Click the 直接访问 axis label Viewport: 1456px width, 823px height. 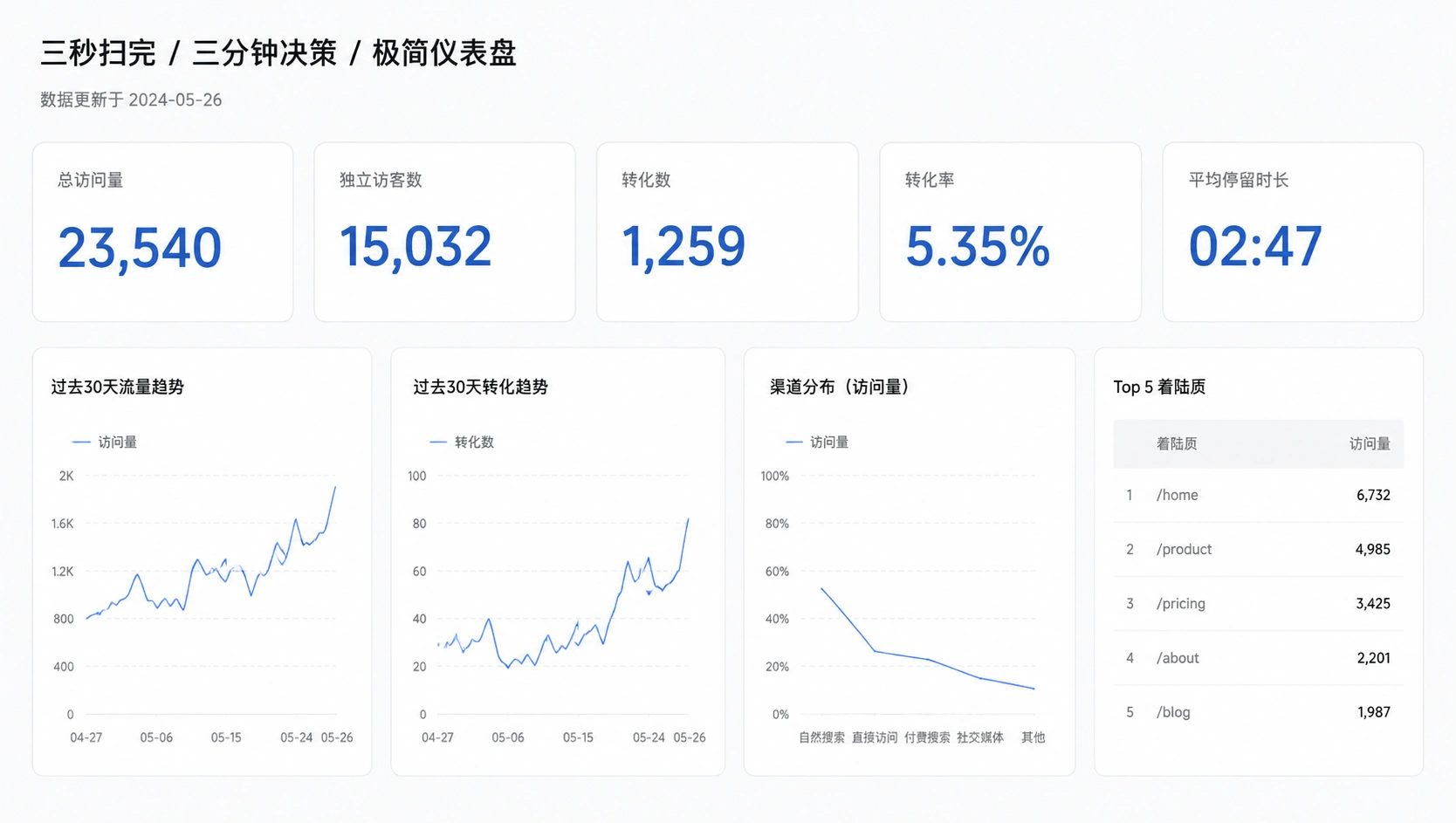pos(874,737)
